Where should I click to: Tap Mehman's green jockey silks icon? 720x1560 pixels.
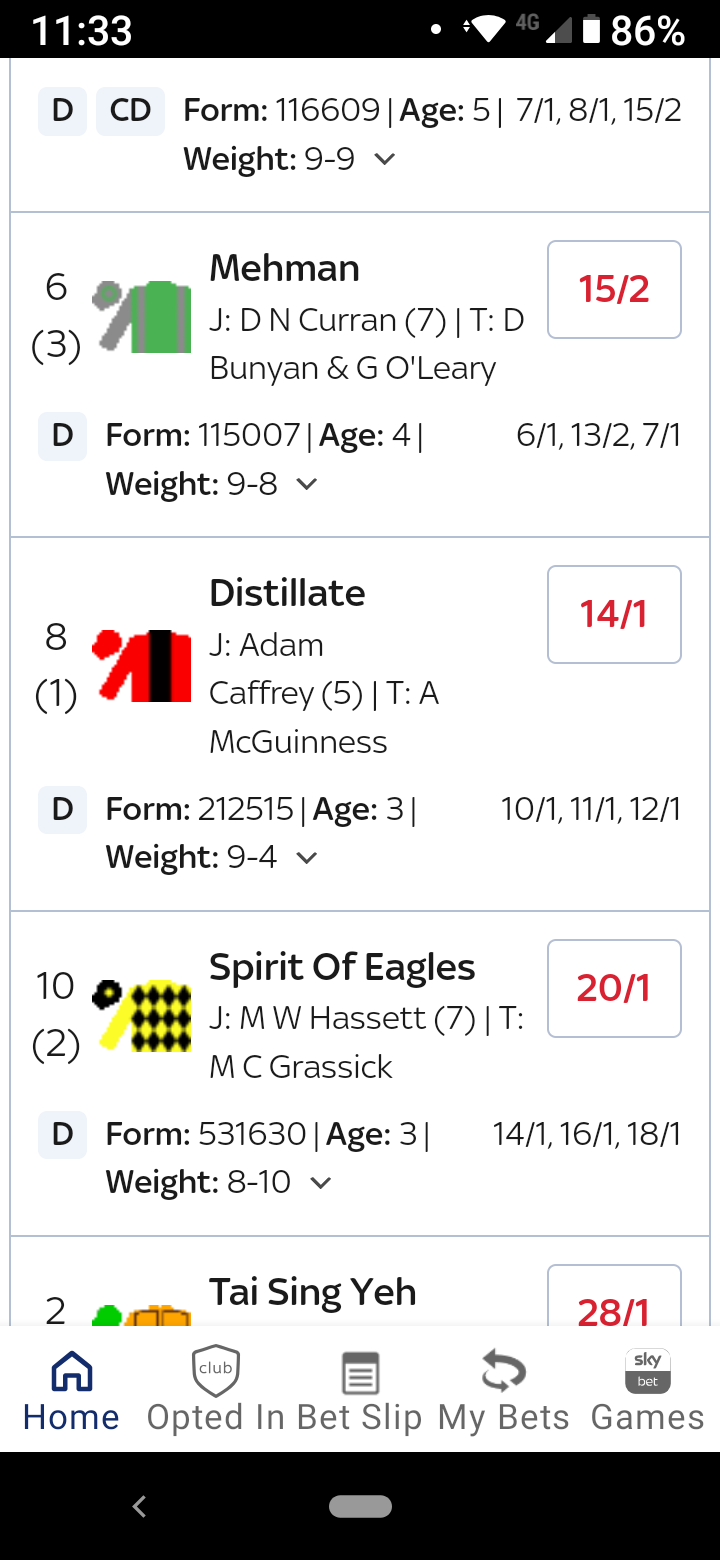[x=142, y=316]
